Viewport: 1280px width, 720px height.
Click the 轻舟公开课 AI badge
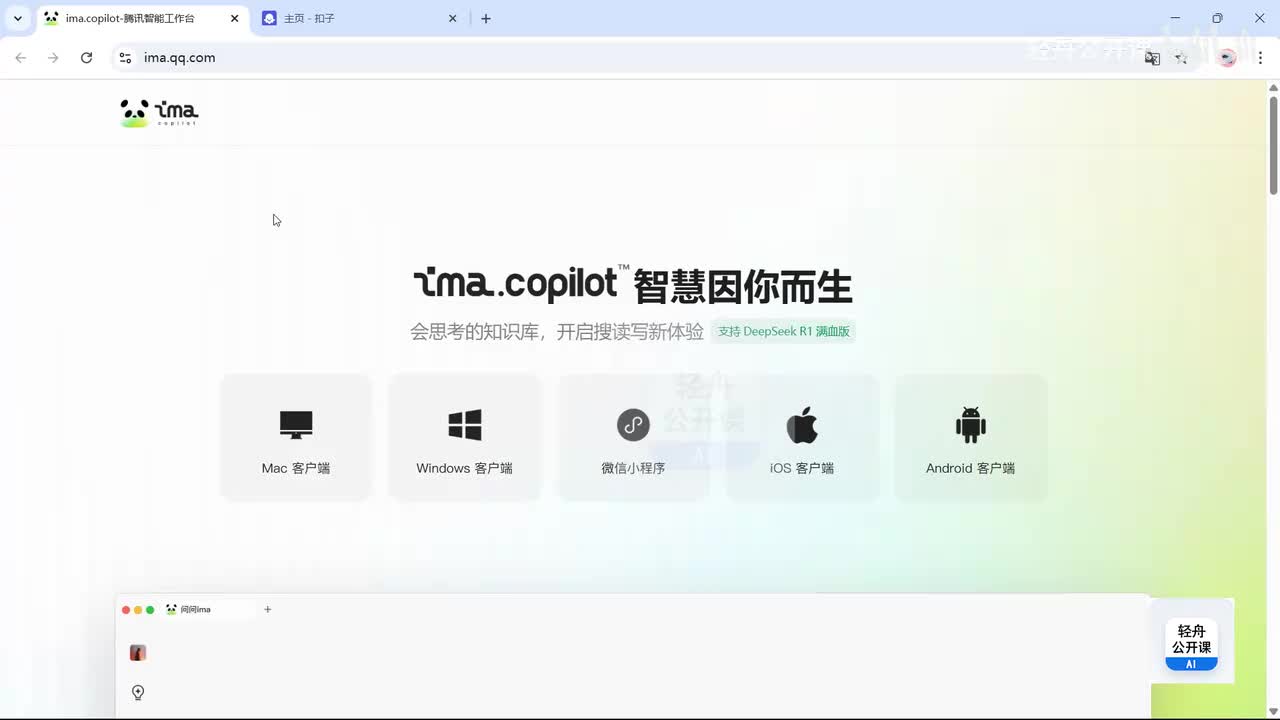click(x=1191, y=645)
